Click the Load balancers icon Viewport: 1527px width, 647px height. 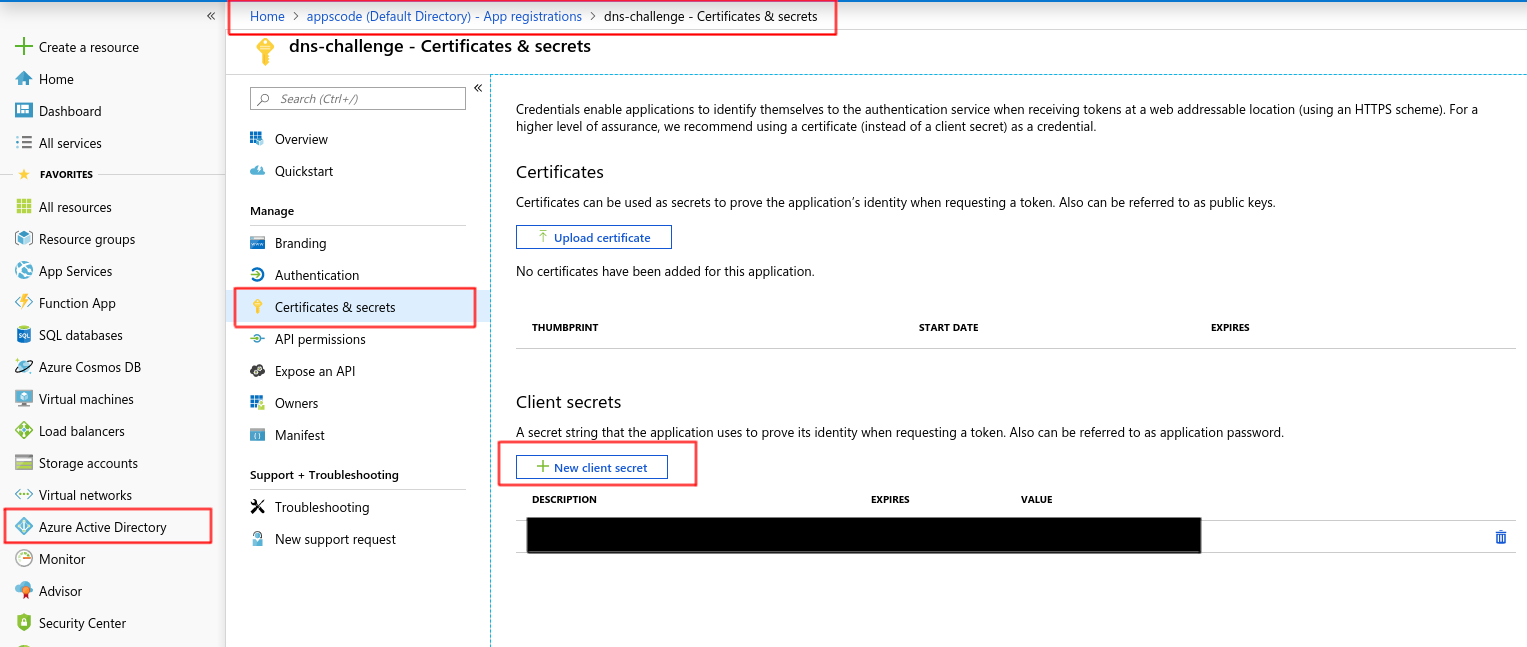tap(24, 431)
